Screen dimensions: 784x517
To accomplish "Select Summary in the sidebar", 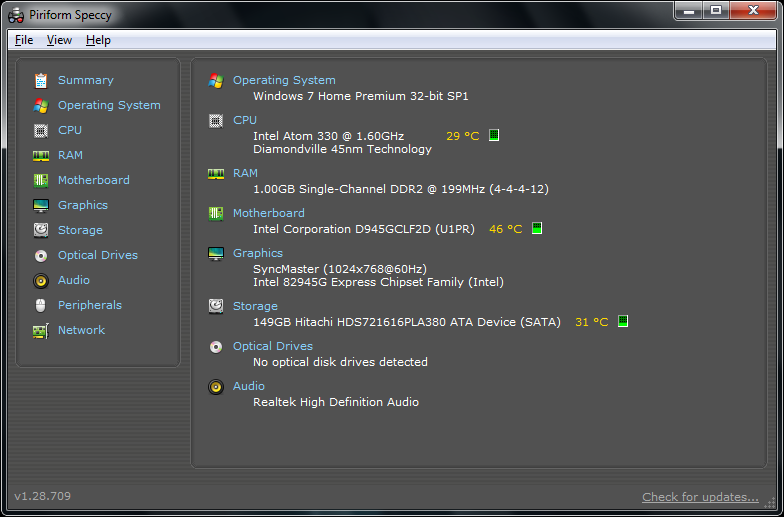I will pos(86,80).
